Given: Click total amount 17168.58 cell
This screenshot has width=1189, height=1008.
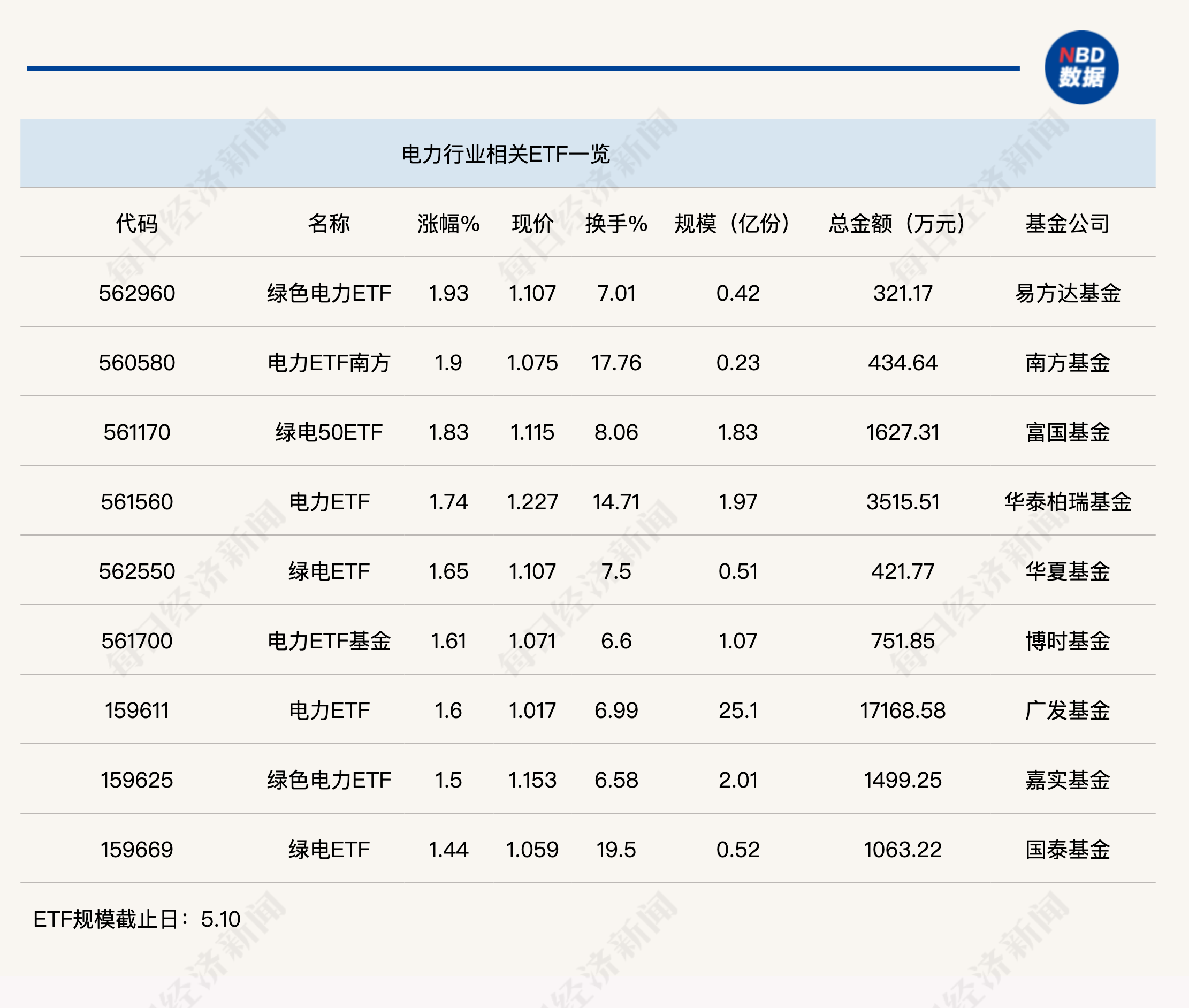Looking at the screenshot, I should [x=902, y=711].
